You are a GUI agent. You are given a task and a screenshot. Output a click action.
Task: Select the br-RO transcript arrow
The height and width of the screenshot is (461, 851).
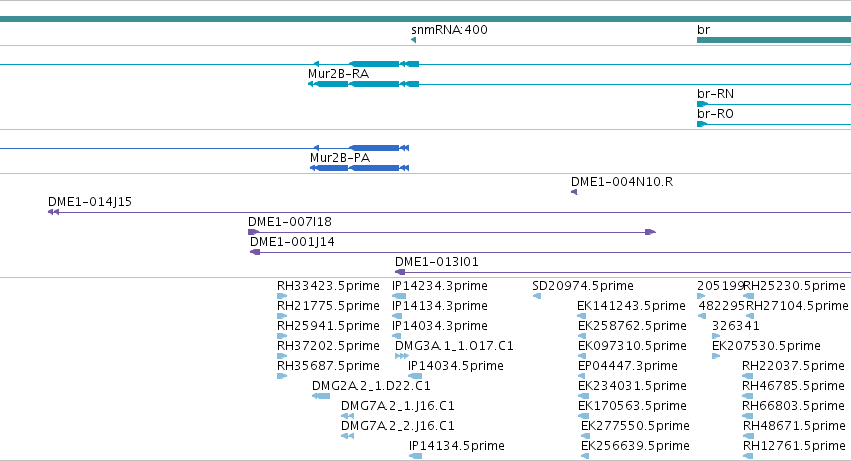click(x=702, y=124)
